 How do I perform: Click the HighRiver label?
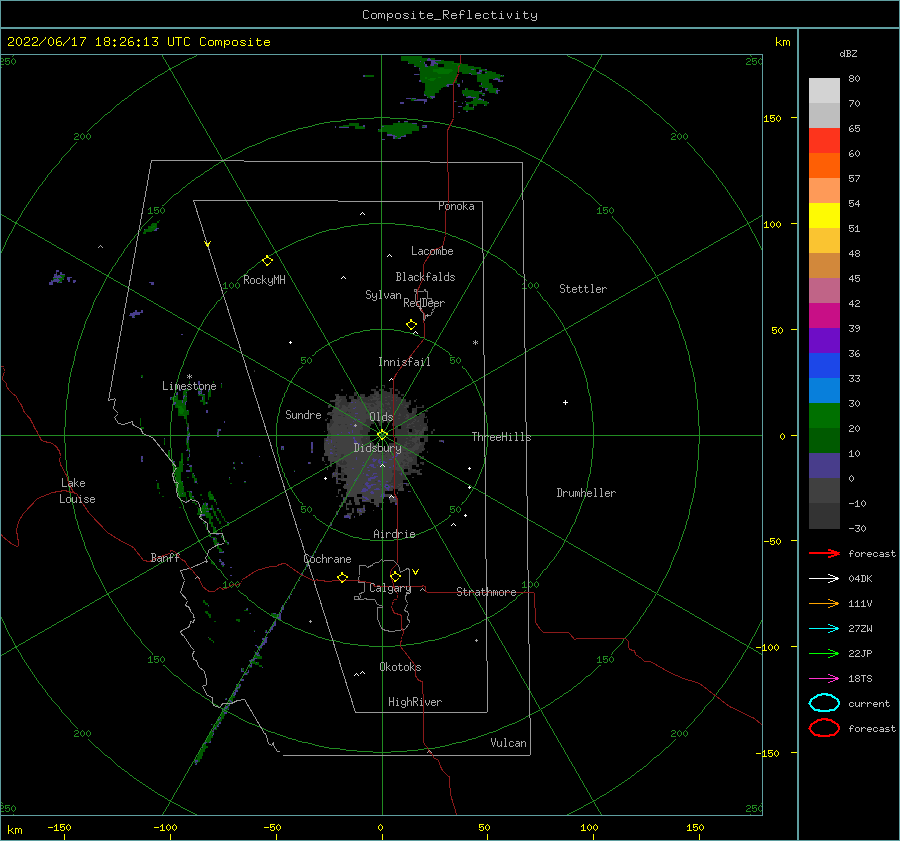(415, 702)
